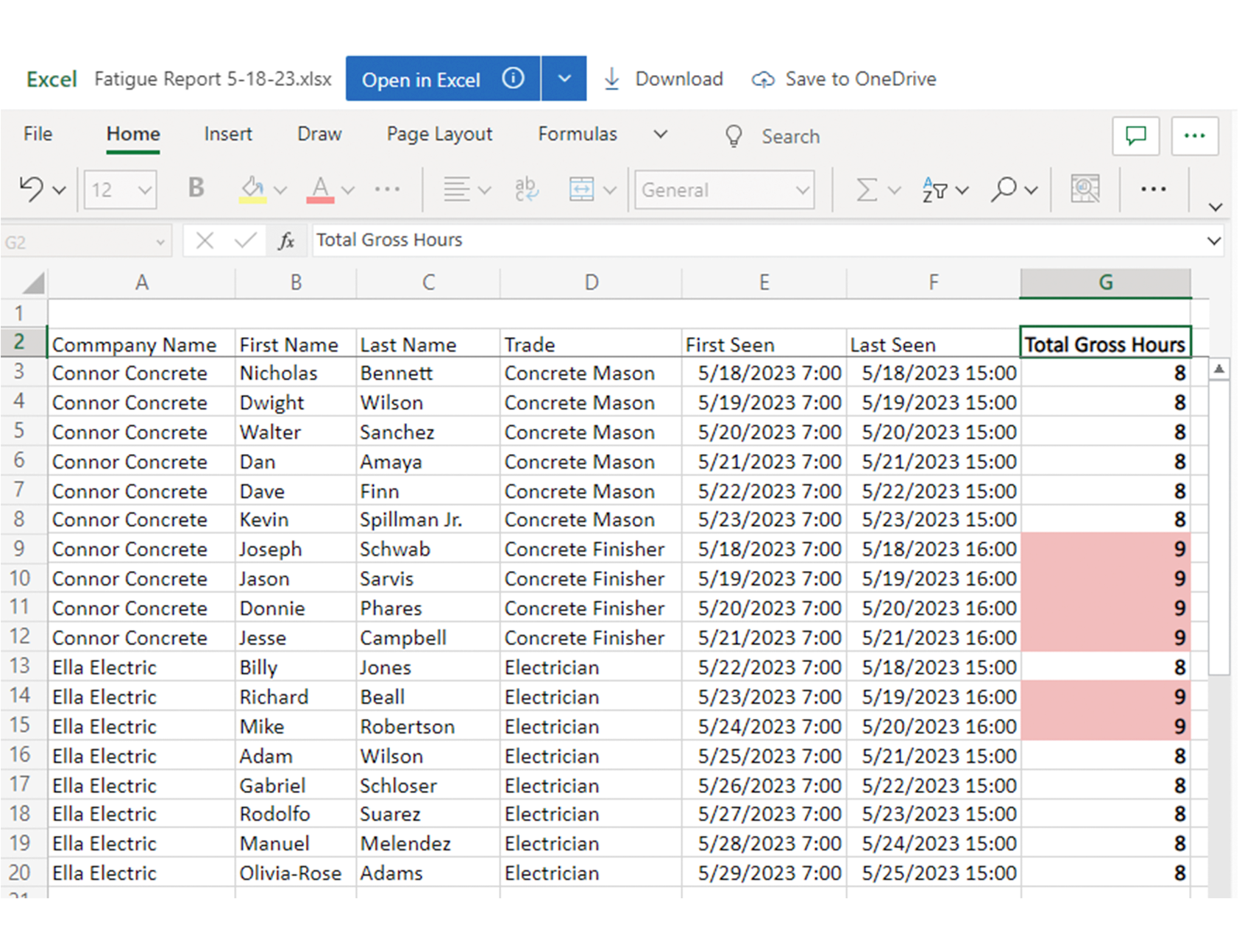Click the Download button

pyautogui.click(x=664, y=79)
